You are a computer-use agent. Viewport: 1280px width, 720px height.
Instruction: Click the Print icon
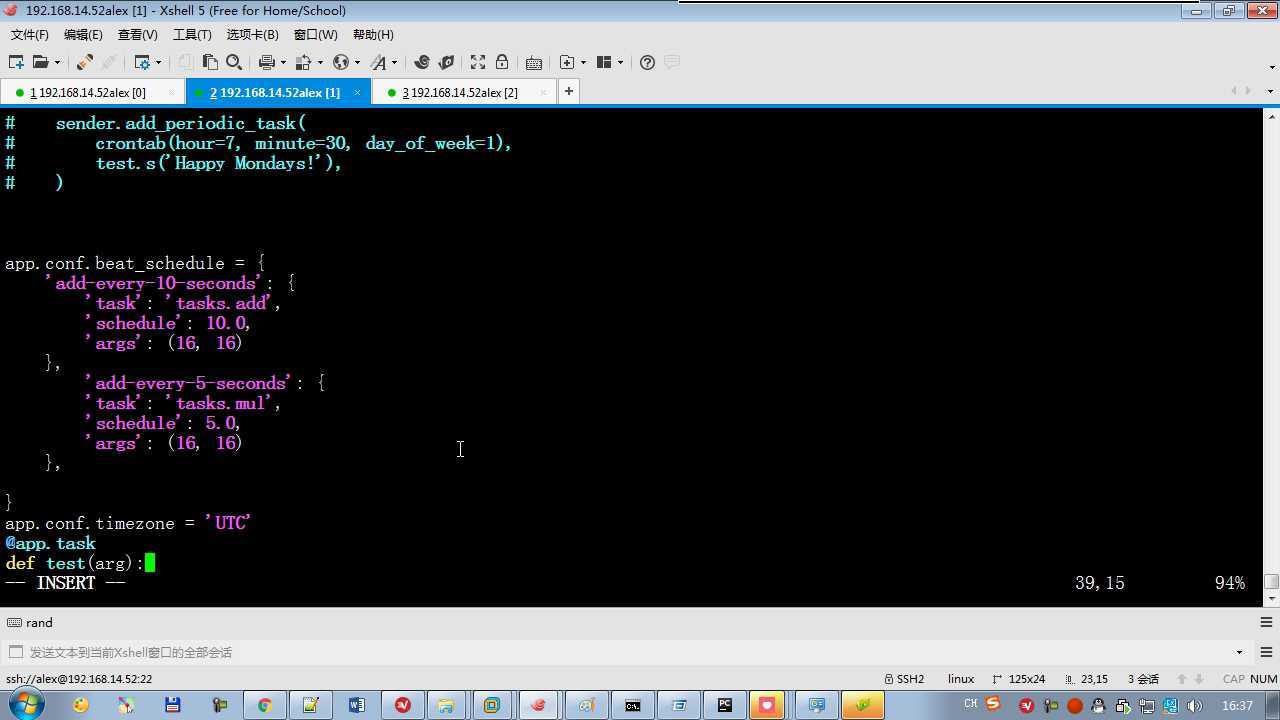(x=266, y=62)
